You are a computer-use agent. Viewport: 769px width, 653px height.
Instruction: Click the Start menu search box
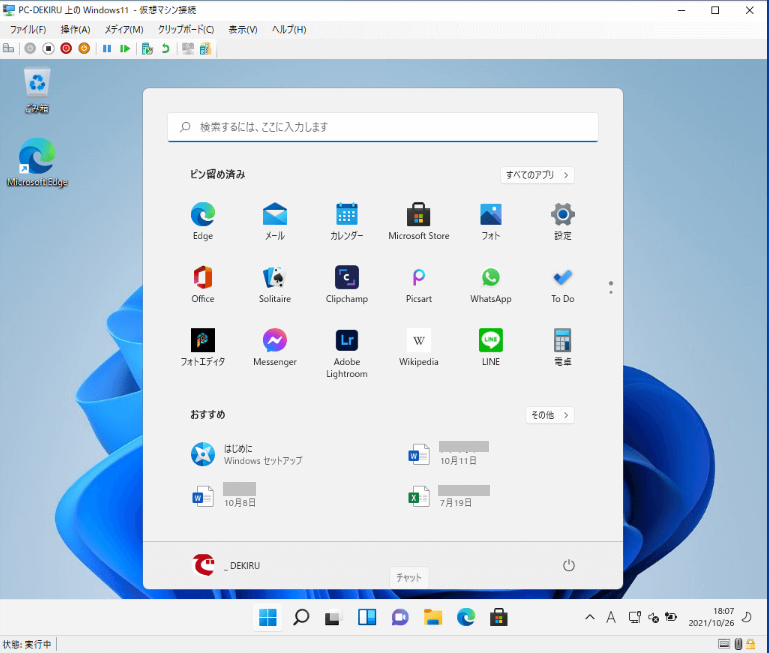pos(383,127)
